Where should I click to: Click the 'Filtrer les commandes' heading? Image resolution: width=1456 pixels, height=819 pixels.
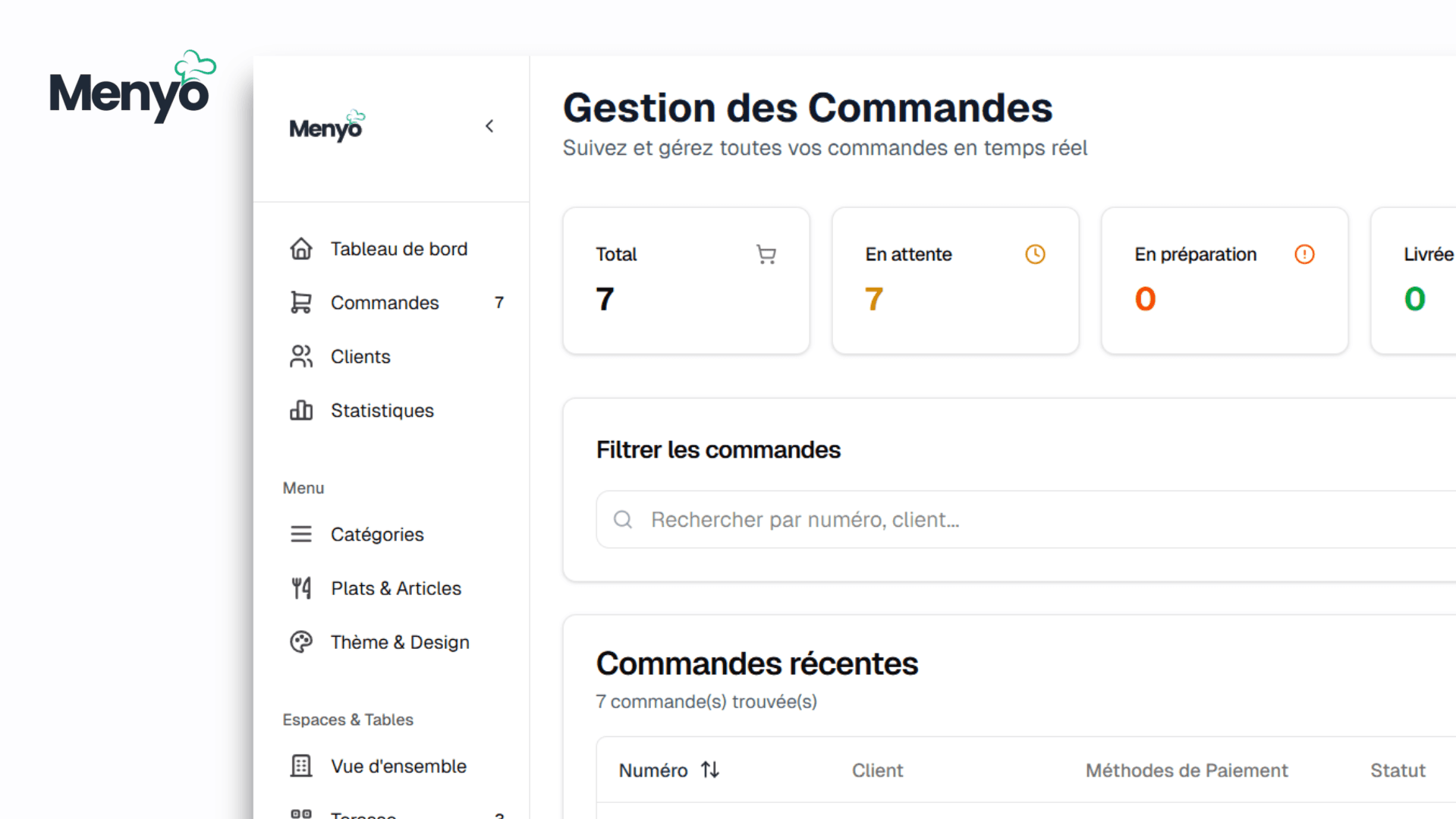(719, 449)
